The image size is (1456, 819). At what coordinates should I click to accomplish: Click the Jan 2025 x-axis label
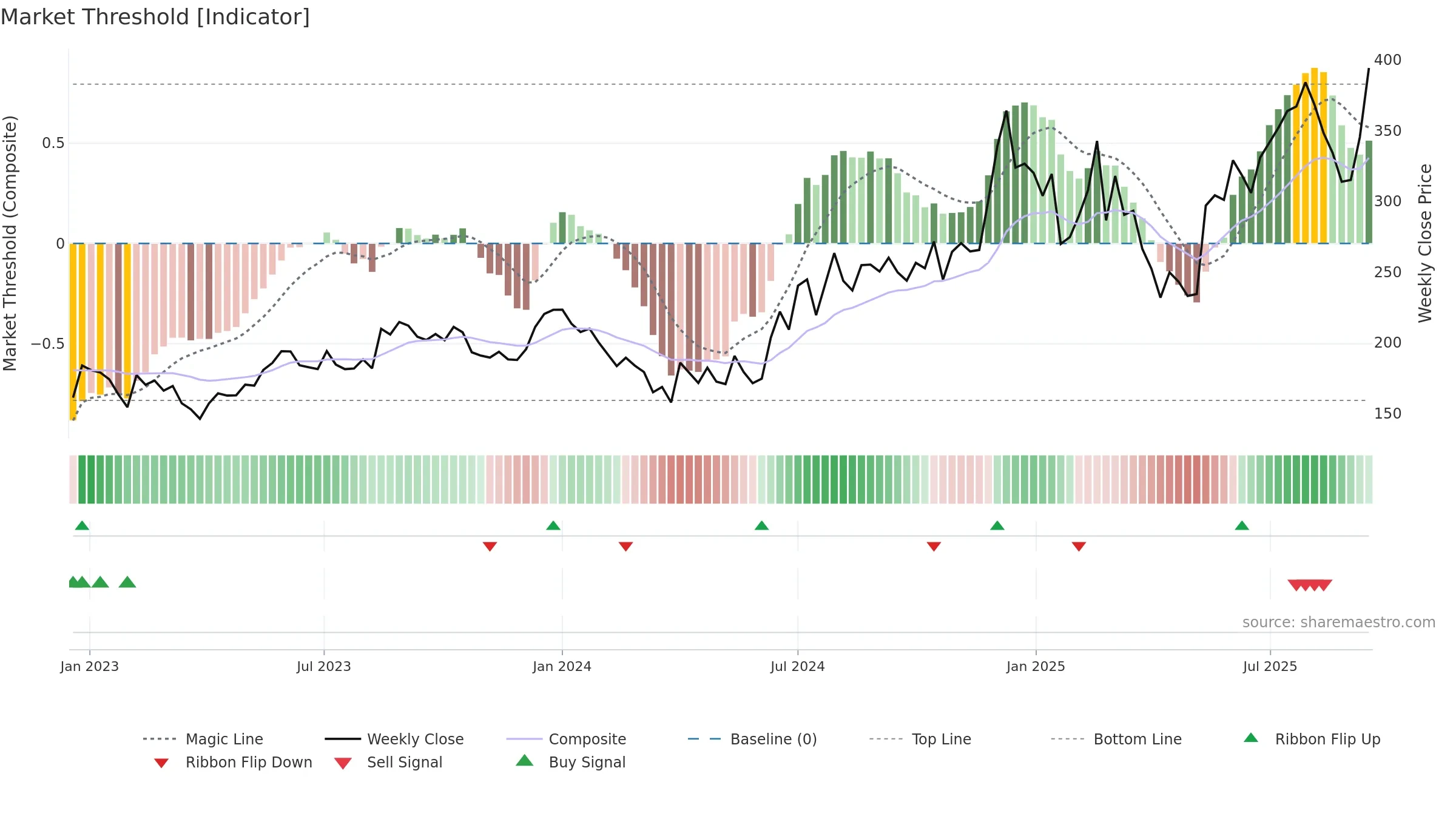(1036, 666)
